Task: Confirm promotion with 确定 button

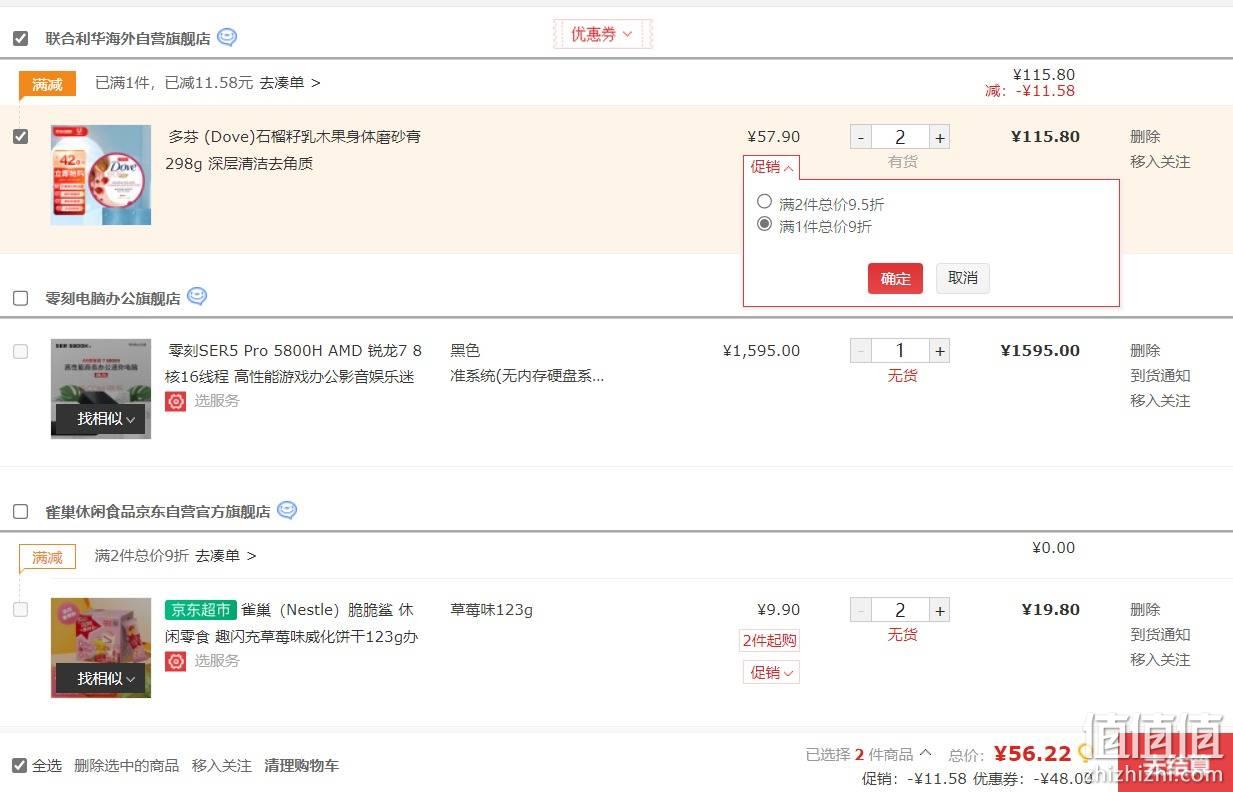Action: (895, 278)
